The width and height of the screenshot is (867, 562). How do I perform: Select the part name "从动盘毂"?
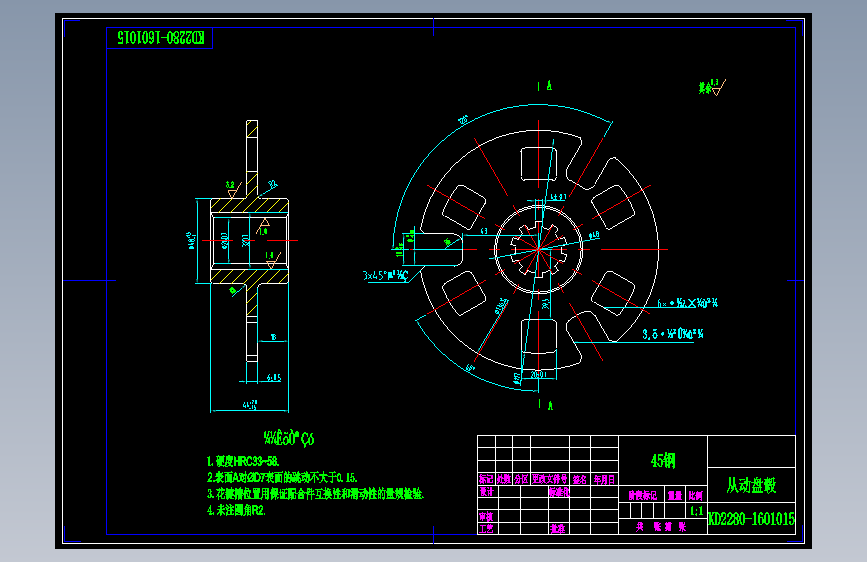coord(751,486)
